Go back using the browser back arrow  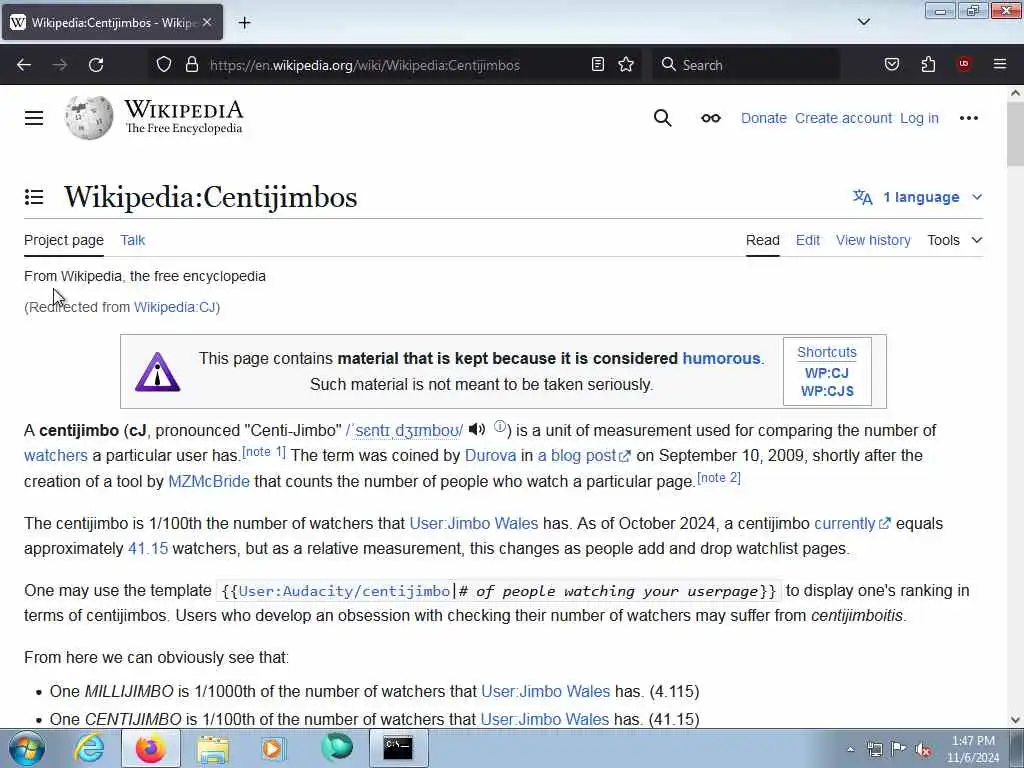(24, 65)
